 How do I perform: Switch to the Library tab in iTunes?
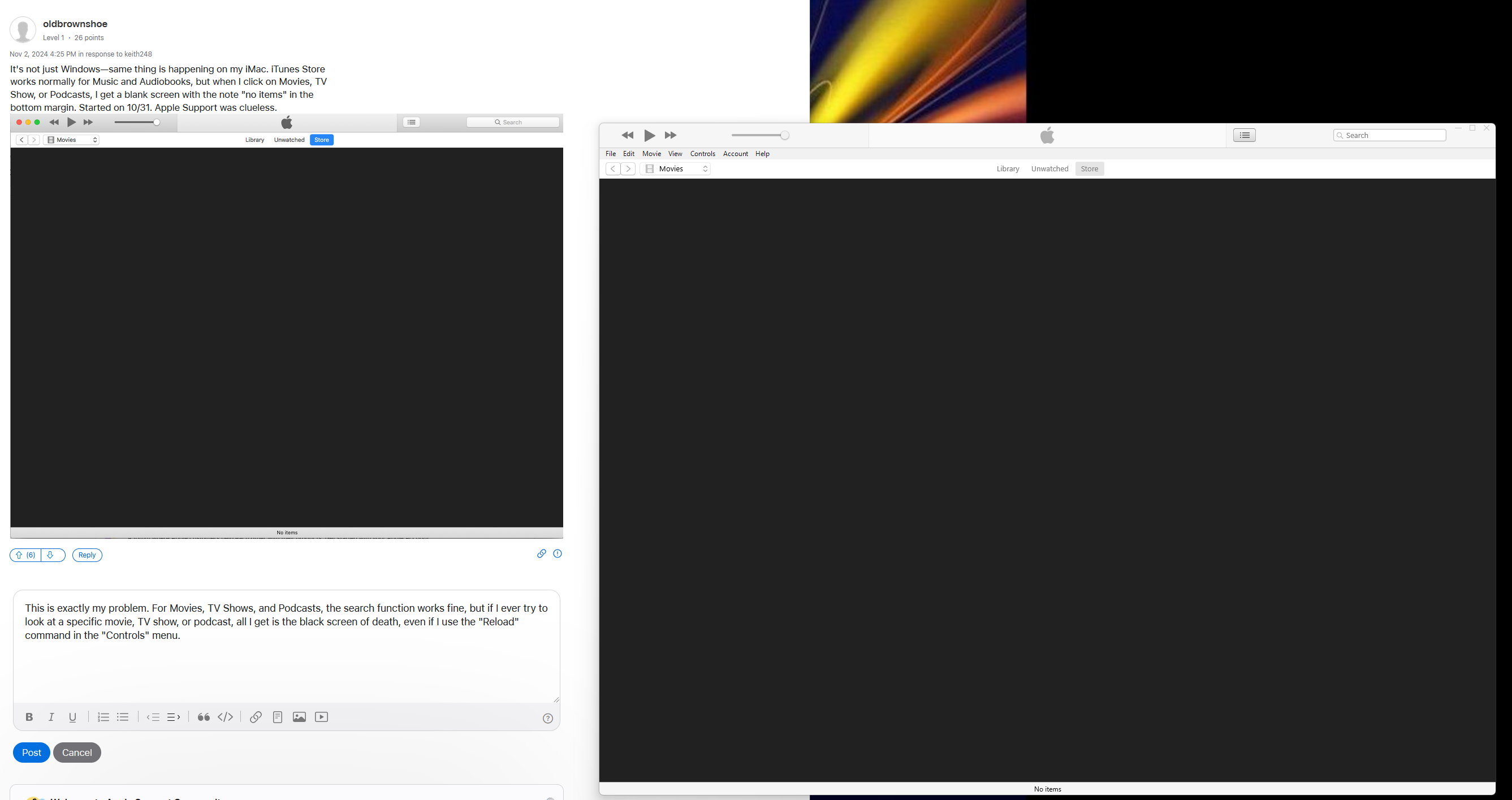click(1008, 169)
